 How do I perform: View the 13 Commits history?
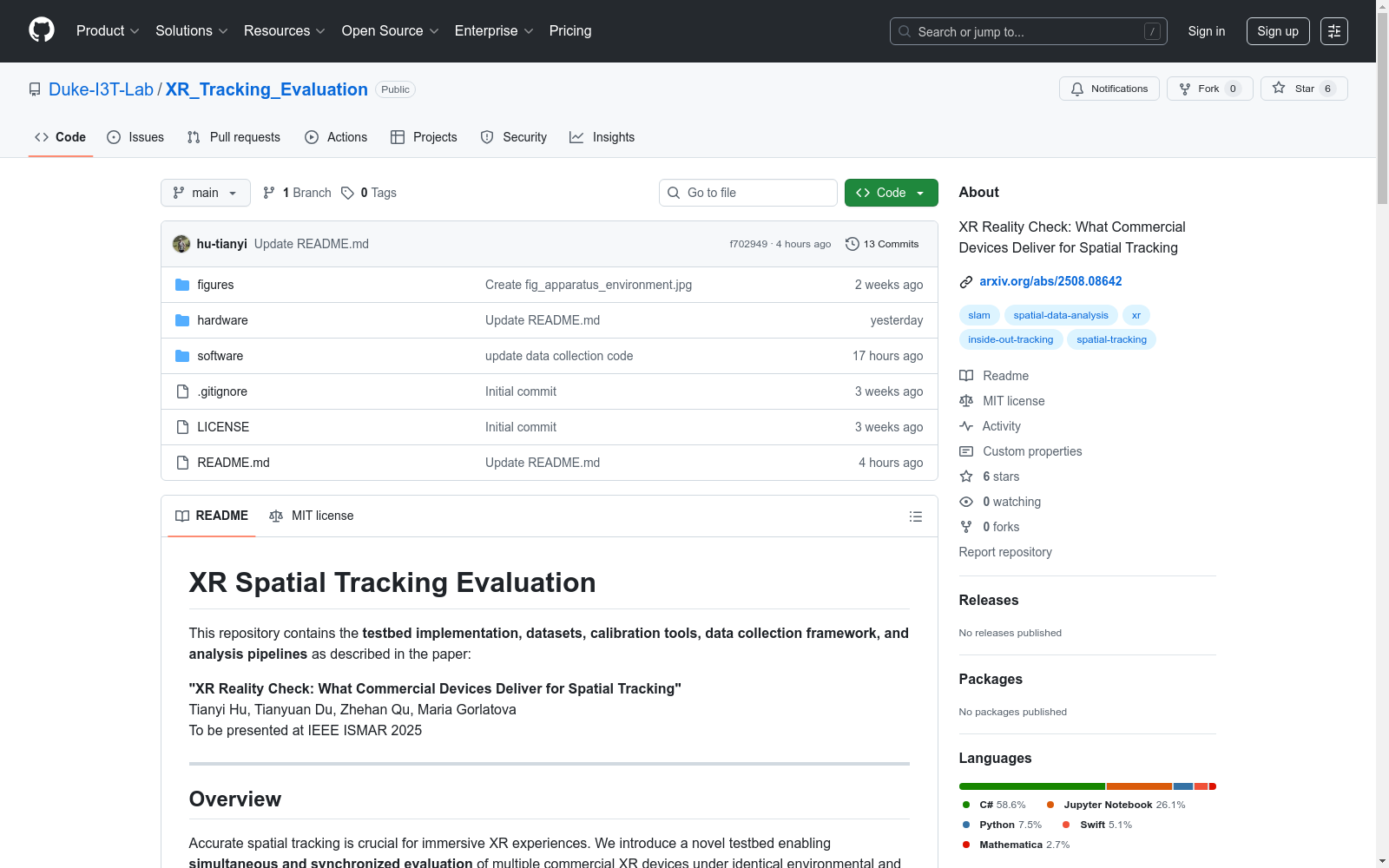(x=882, y=244)
